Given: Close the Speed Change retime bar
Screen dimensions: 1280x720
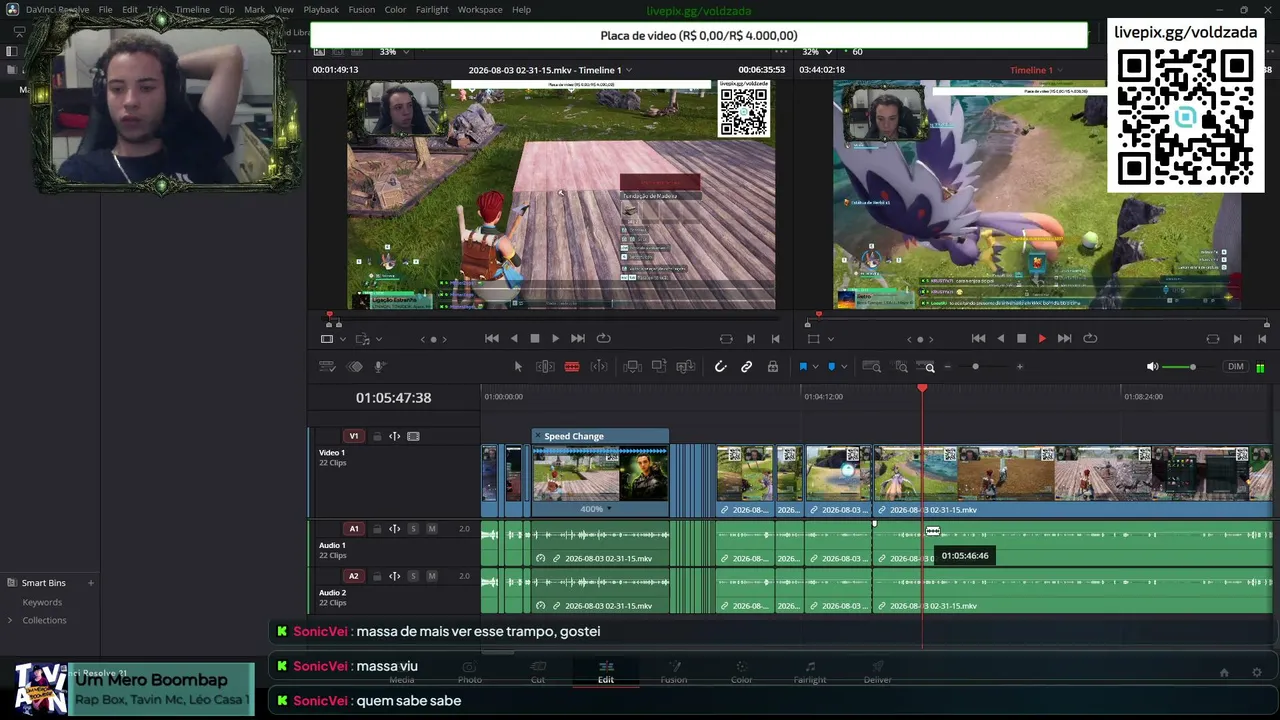Looking at the screenshot, I should coord(537,436).
